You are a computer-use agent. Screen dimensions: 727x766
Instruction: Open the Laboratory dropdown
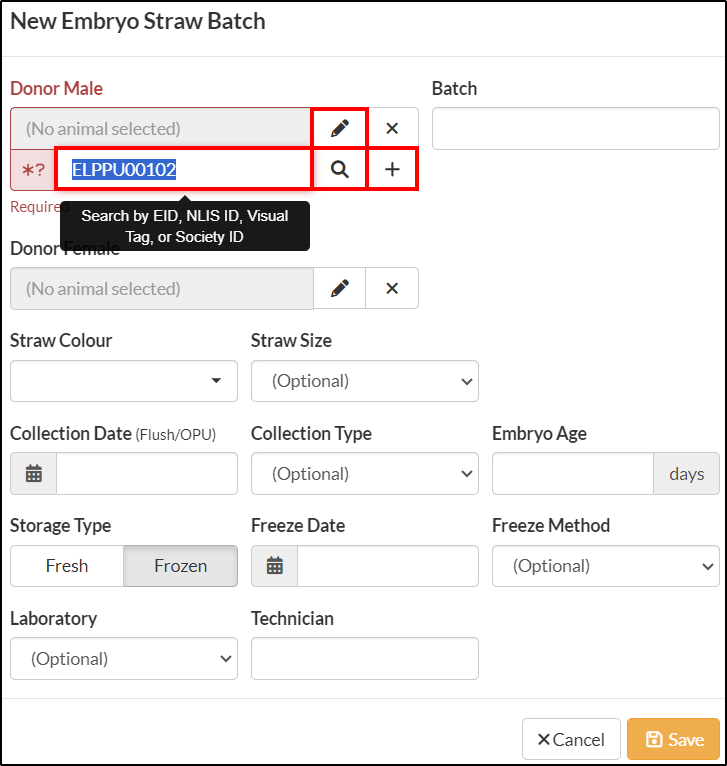point(124,659)
